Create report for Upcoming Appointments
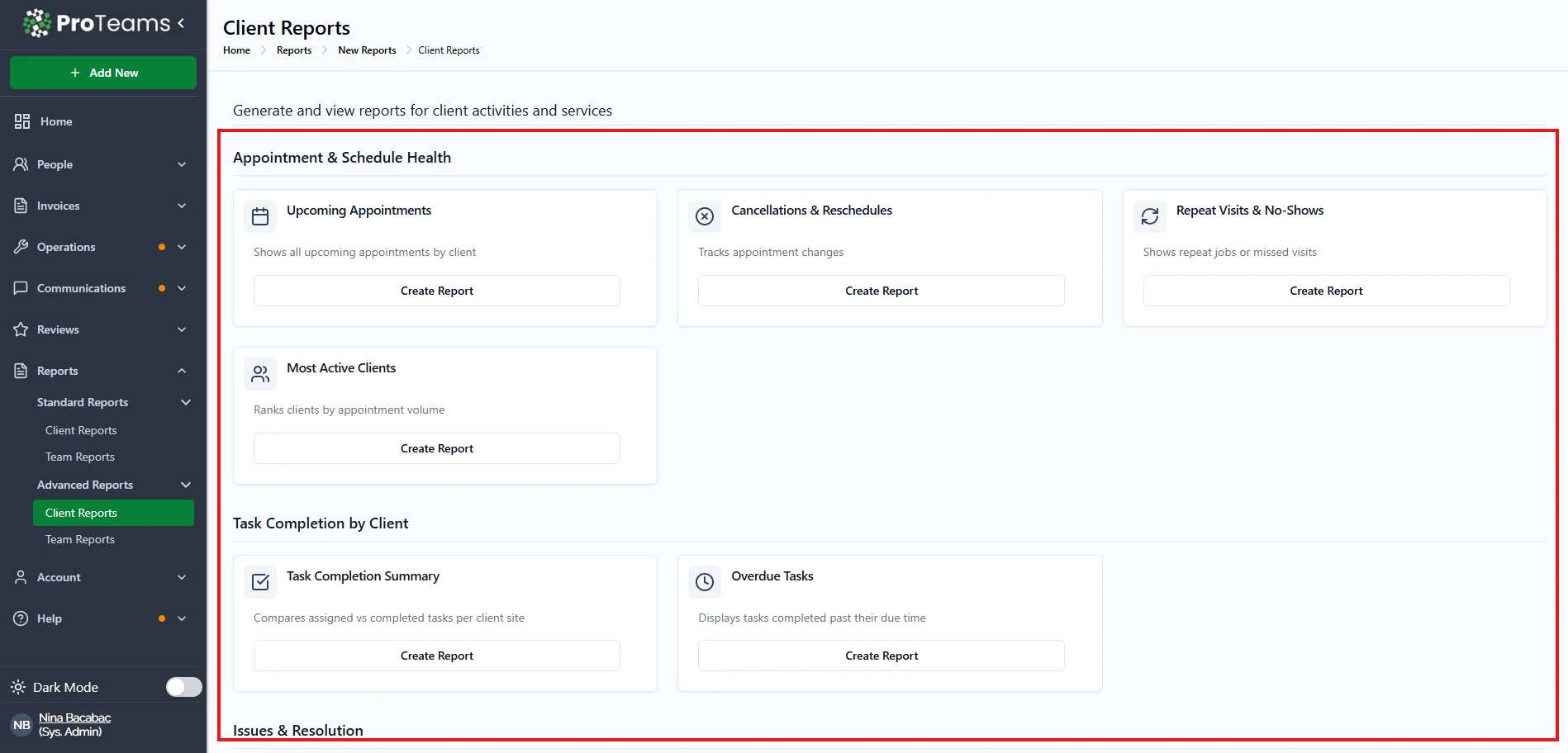 (x=436, y=291)
